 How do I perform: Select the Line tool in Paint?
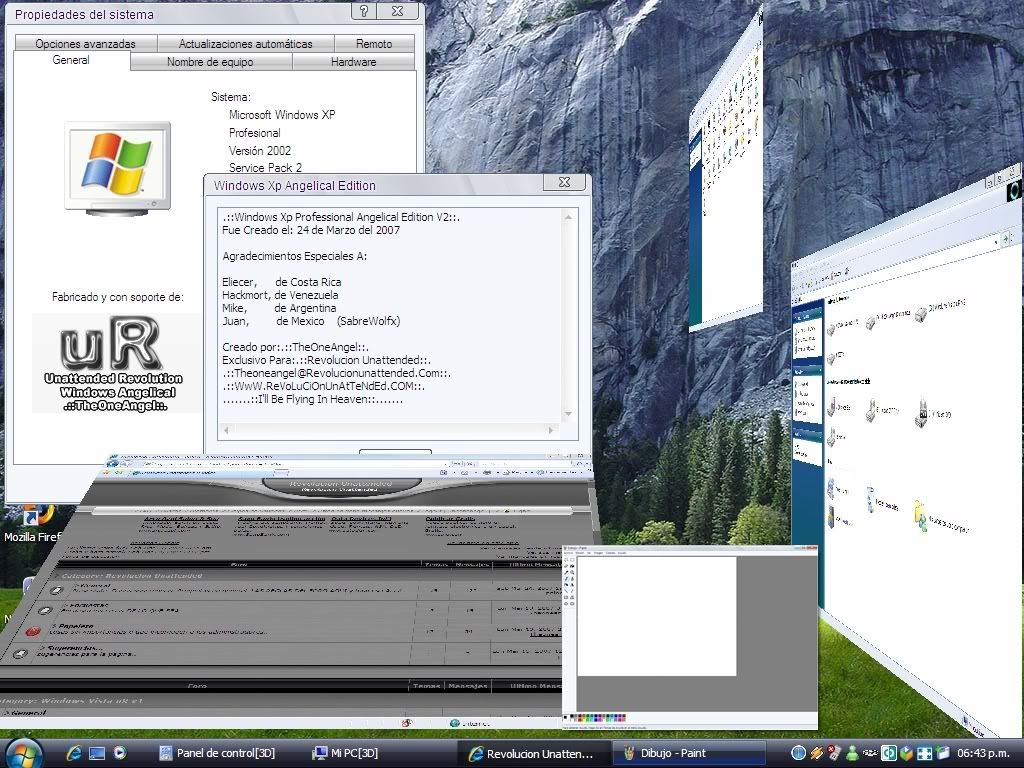pos(567,590)
